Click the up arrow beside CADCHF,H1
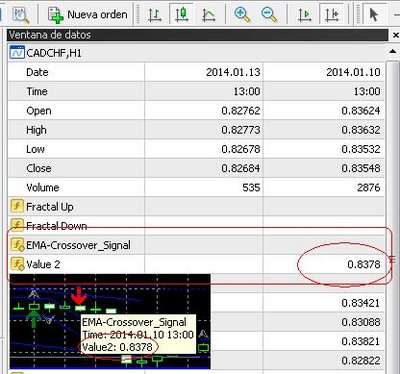Image resolution: width=400 pixels, height=374 pixels. point(393,52)
